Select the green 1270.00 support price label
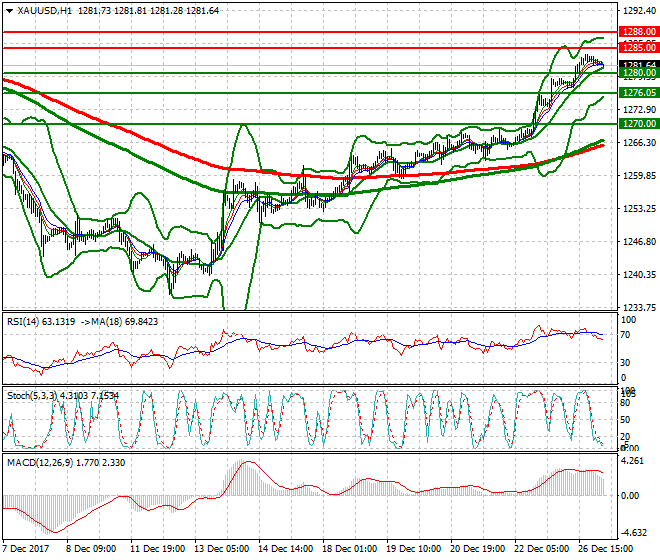This screenshot has height=560, width=660. pos(636,123)
